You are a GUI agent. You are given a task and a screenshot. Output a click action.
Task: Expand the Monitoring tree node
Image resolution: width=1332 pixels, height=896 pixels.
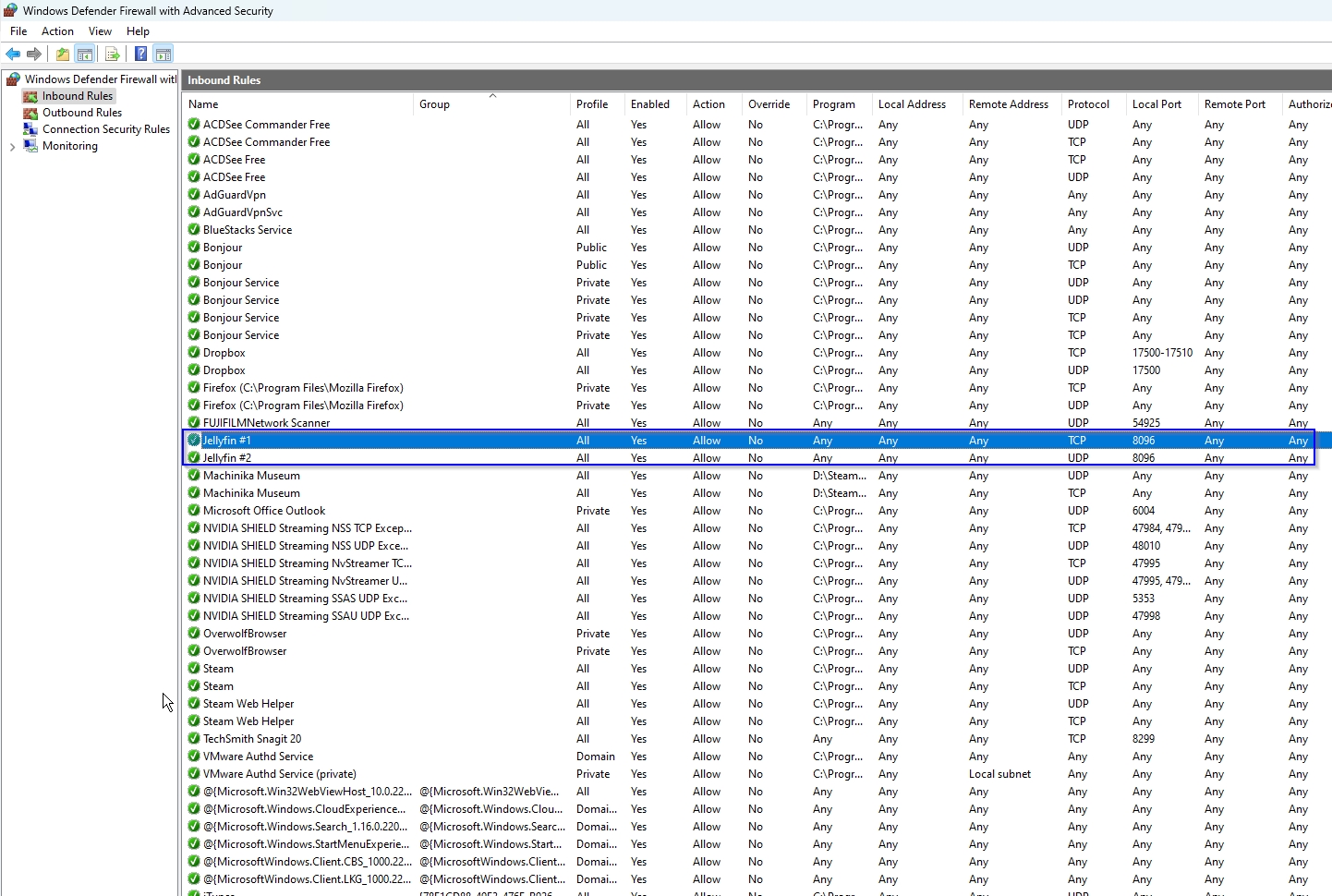click(x=12, y=147)
